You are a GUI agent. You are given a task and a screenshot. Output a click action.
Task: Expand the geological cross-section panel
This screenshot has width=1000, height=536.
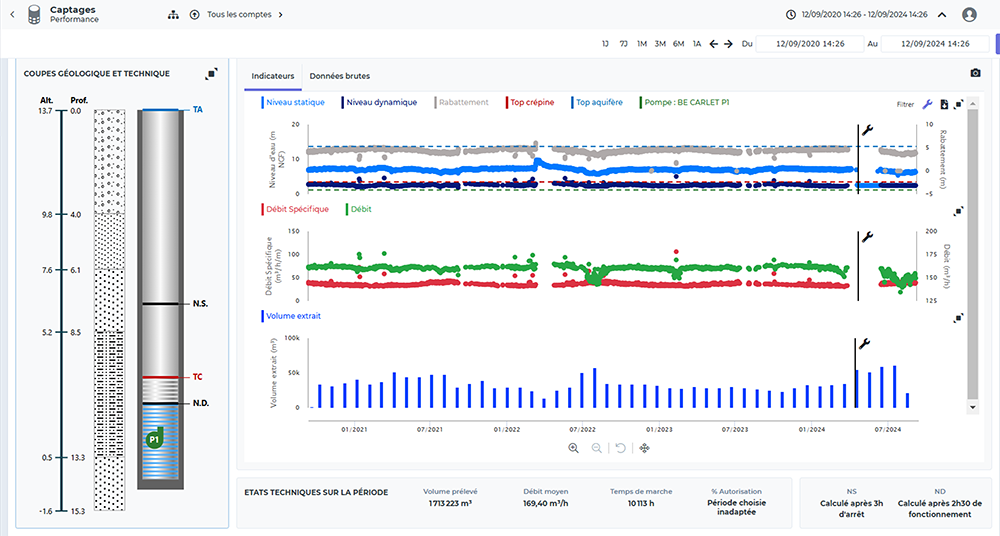coord(211,74)
